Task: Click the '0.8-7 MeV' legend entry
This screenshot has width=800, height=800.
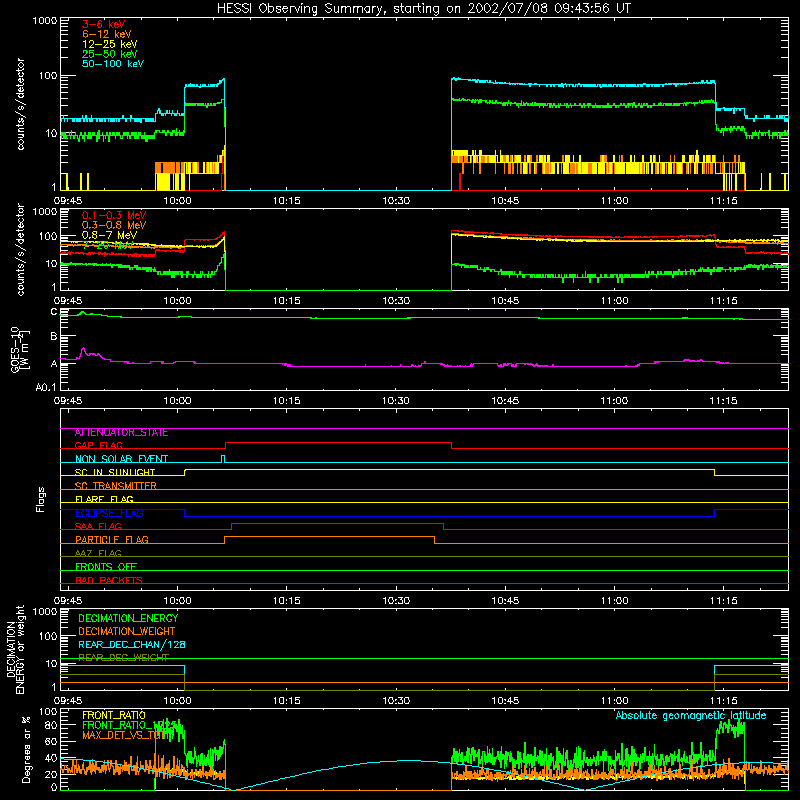Action: coord(109,235)
